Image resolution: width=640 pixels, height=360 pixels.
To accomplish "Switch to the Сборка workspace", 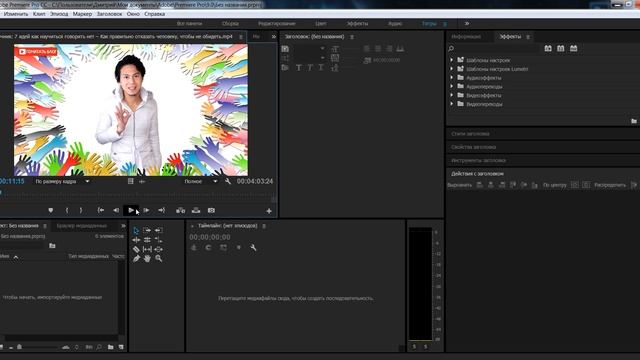I will pos(230,24).
